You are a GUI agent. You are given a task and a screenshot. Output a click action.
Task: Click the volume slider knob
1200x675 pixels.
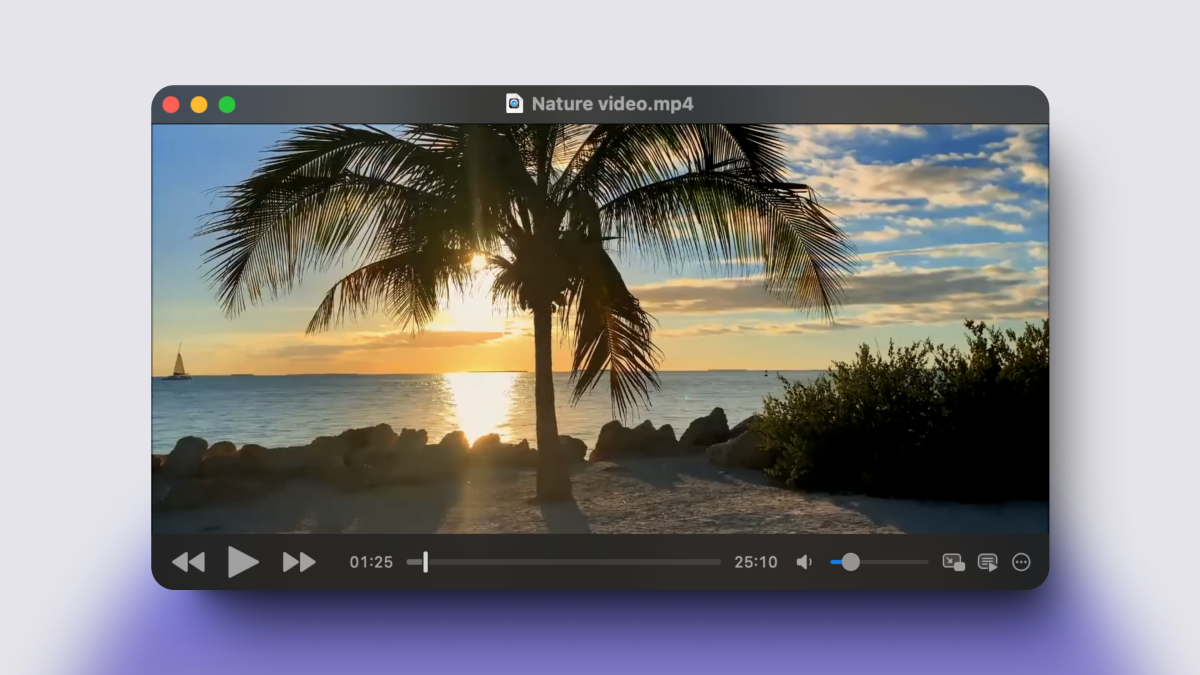850,562
